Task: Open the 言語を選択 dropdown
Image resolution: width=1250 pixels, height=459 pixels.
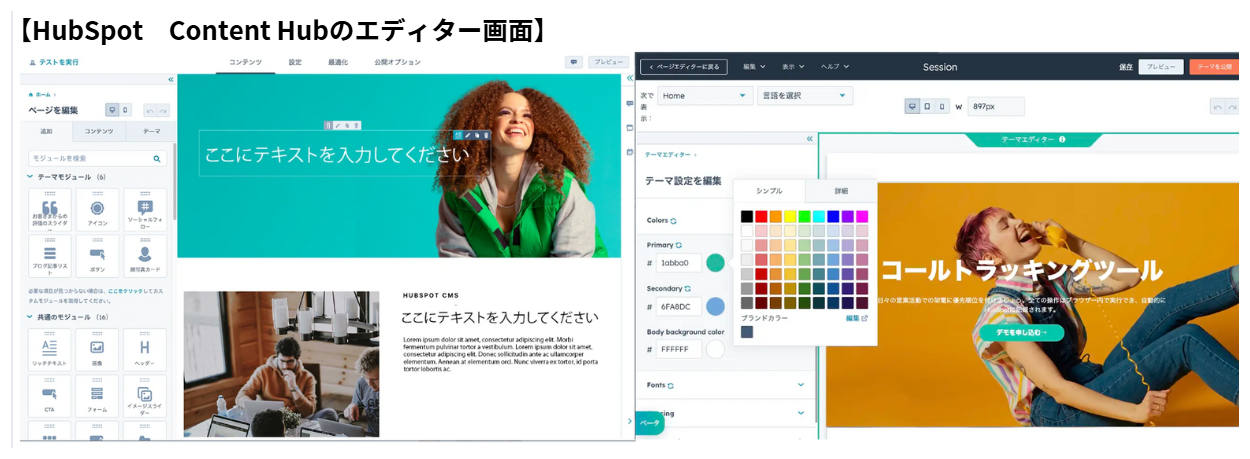Action: pos(804,96)
